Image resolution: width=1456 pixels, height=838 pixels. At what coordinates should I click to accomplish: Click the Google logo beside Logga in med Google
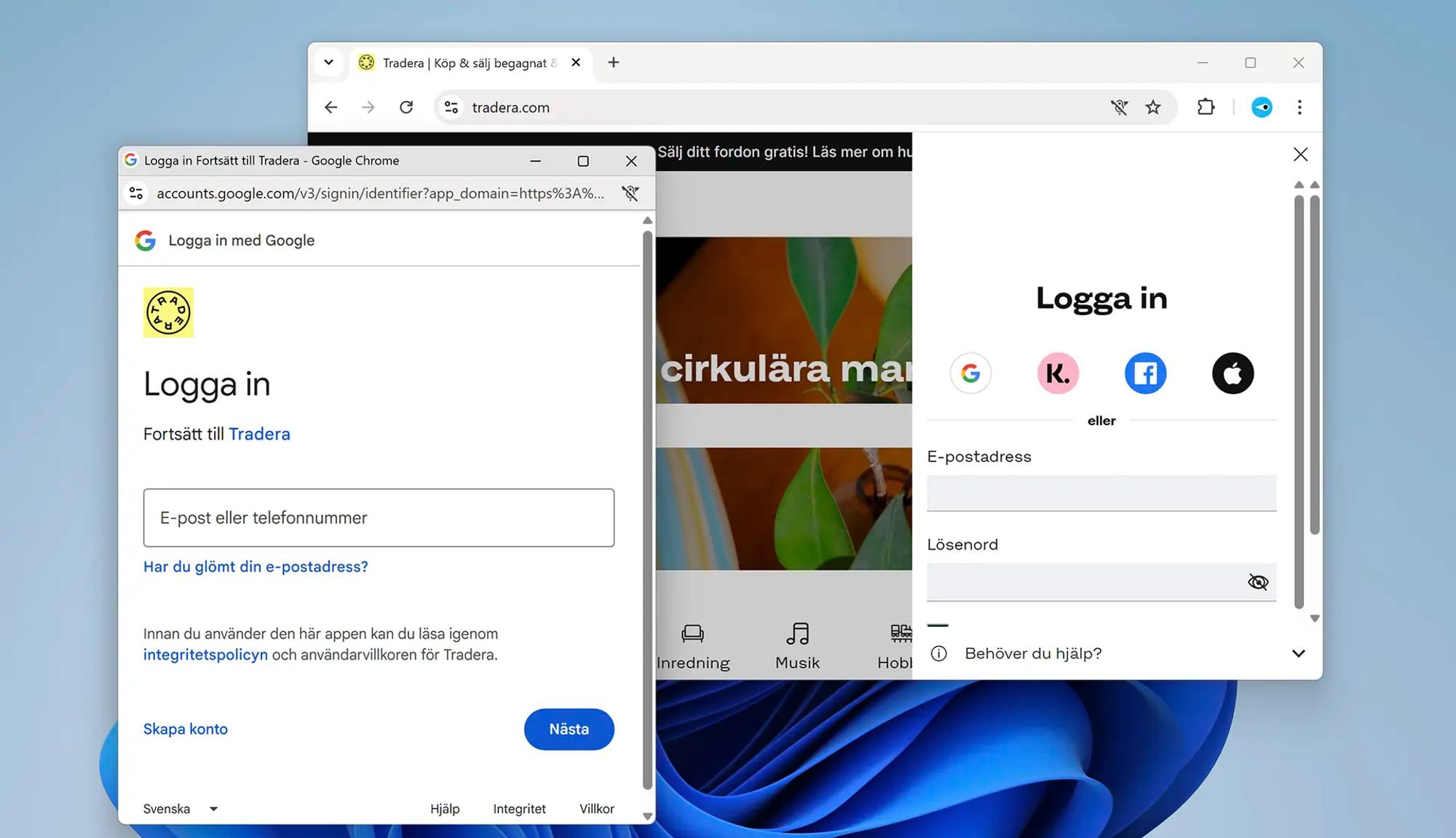[x=146, y=240]
